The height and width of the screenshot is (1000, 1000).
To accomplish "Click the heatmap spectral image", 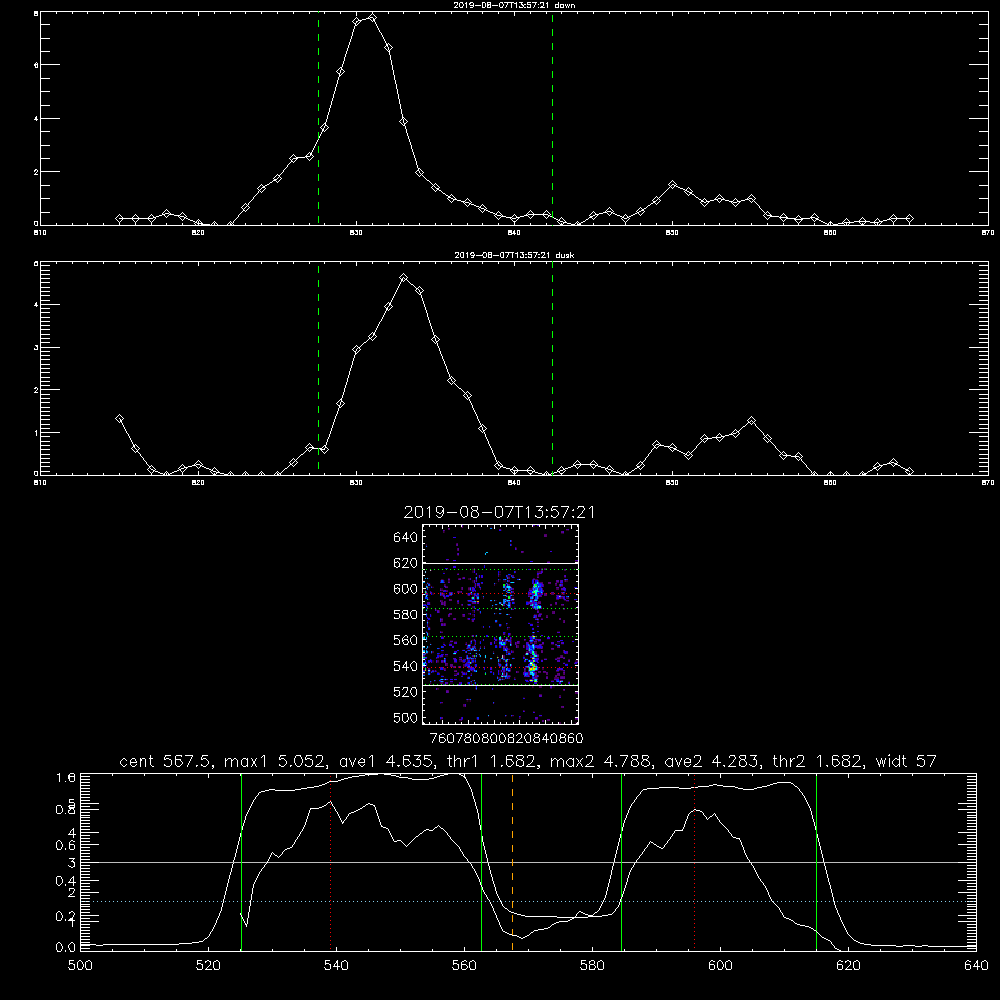I will coord(500,624).
